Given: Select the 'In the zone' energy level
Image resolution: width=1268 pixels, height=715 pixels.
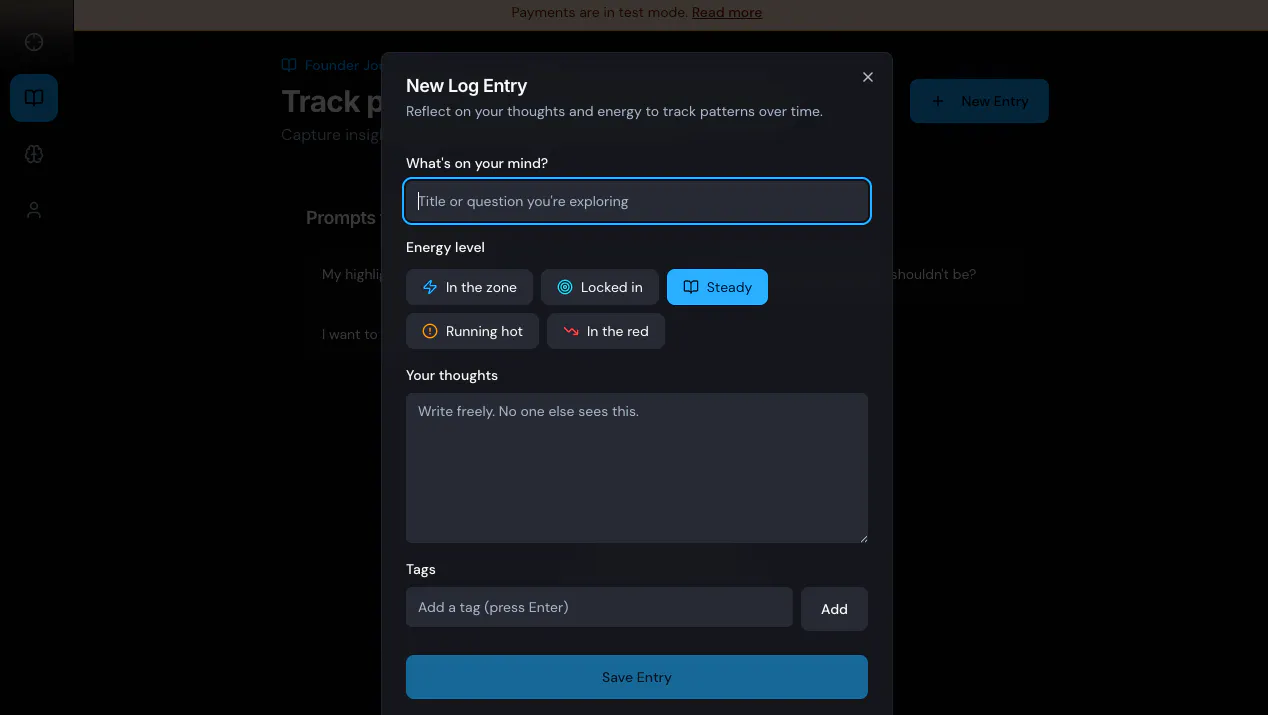Looking at the screenshot, I should click(469, 287).
